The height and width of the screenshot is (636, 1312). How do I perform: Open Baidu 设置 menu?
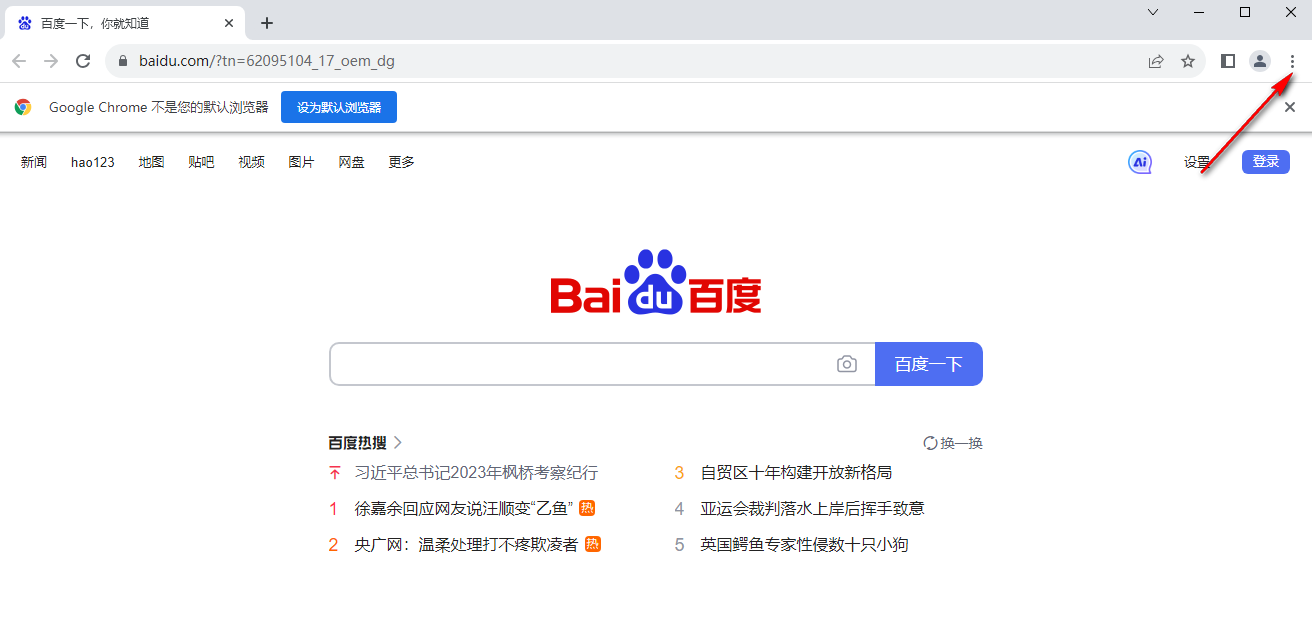point(1197,162)
